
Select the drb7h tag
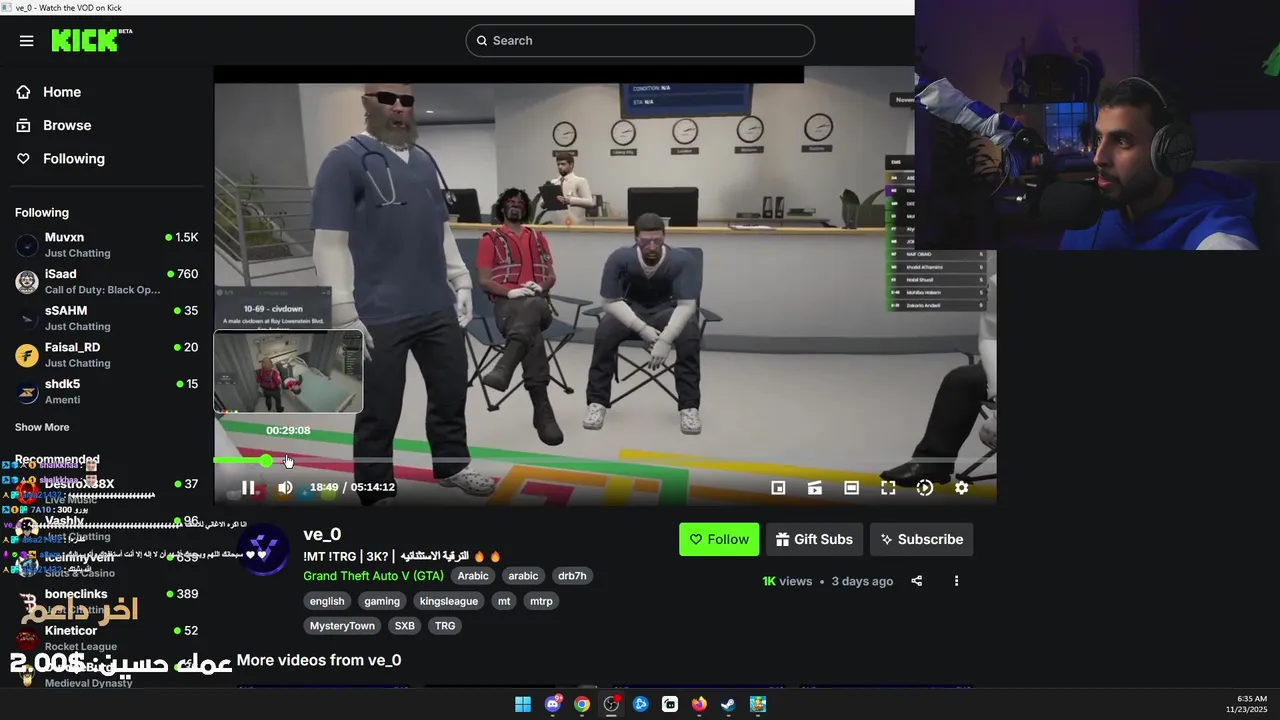[572, 576]
